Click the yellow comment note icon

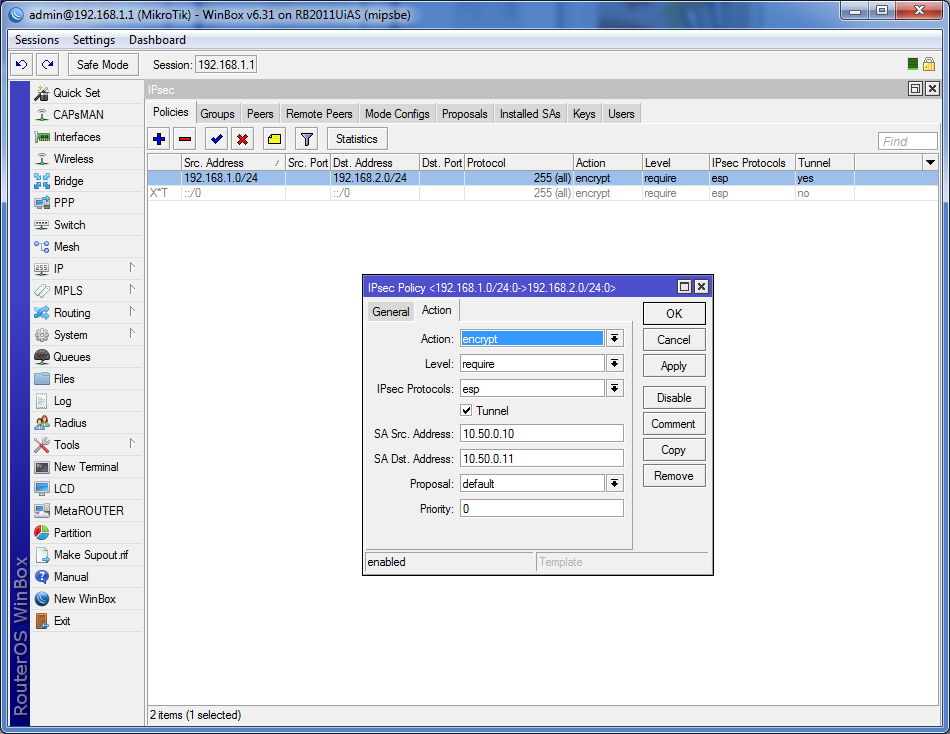click(274, 139)
